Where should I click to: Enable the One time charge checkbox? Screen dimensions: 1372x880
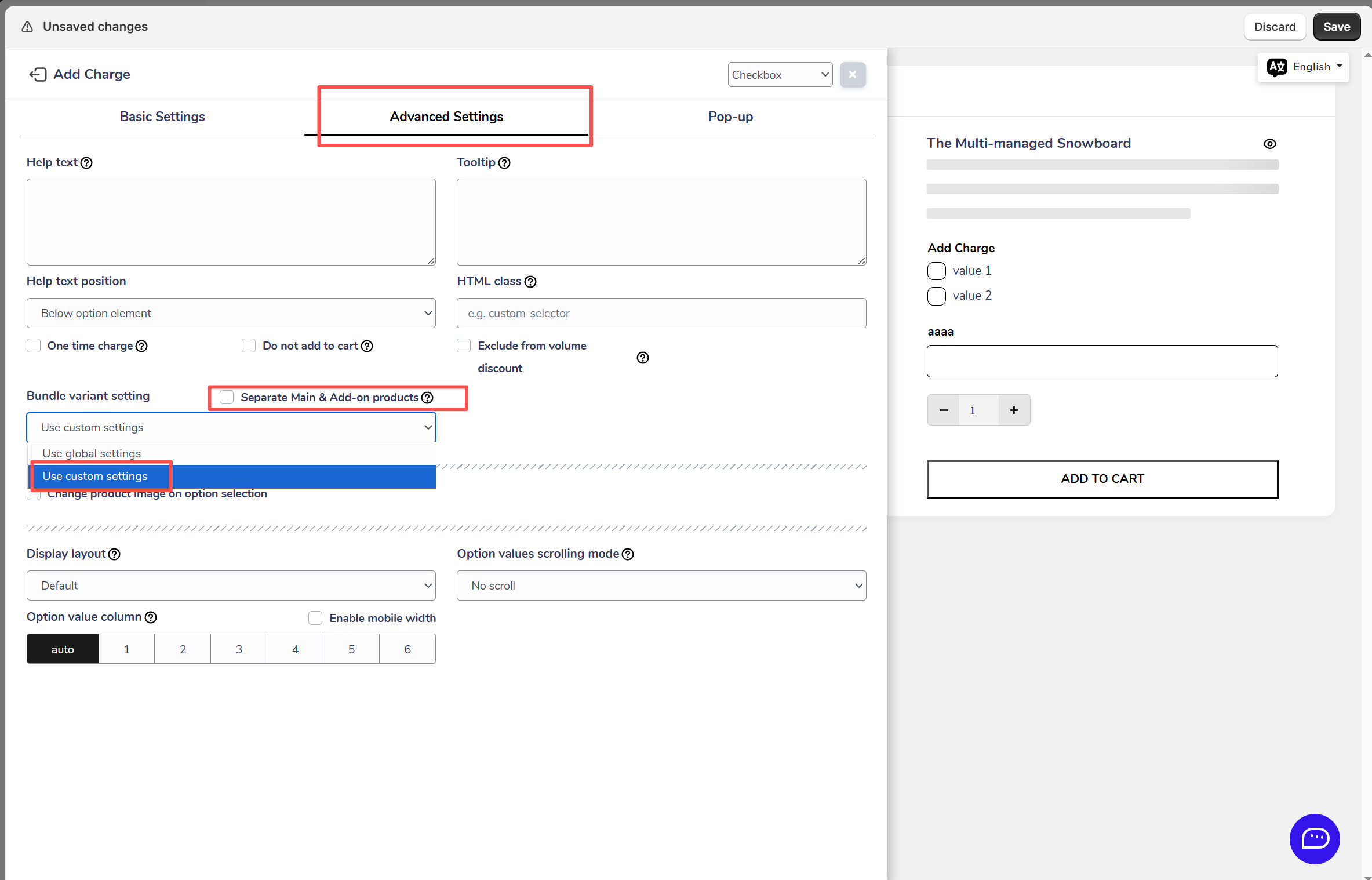pyautogui.click(x=34, y=346)
